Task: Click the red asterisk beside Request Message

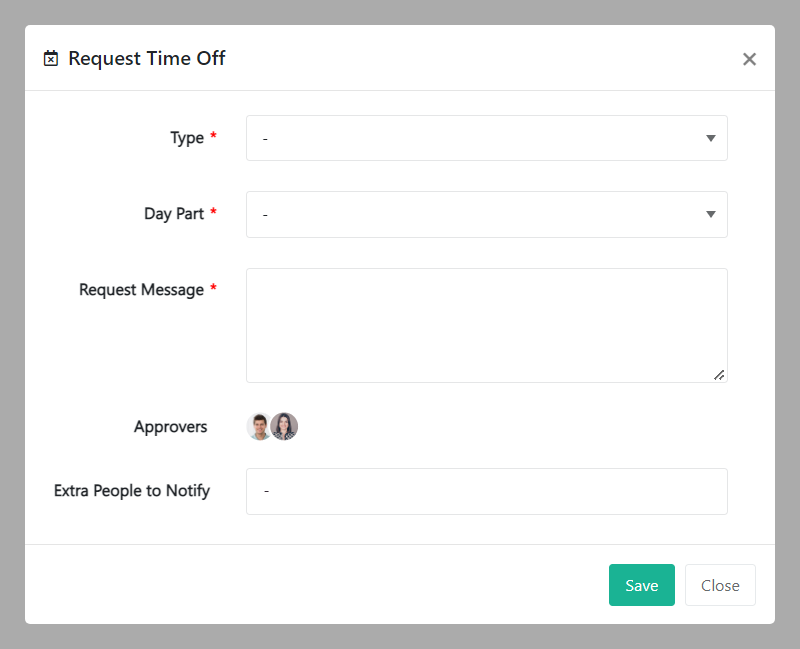Action: [213, 290]
